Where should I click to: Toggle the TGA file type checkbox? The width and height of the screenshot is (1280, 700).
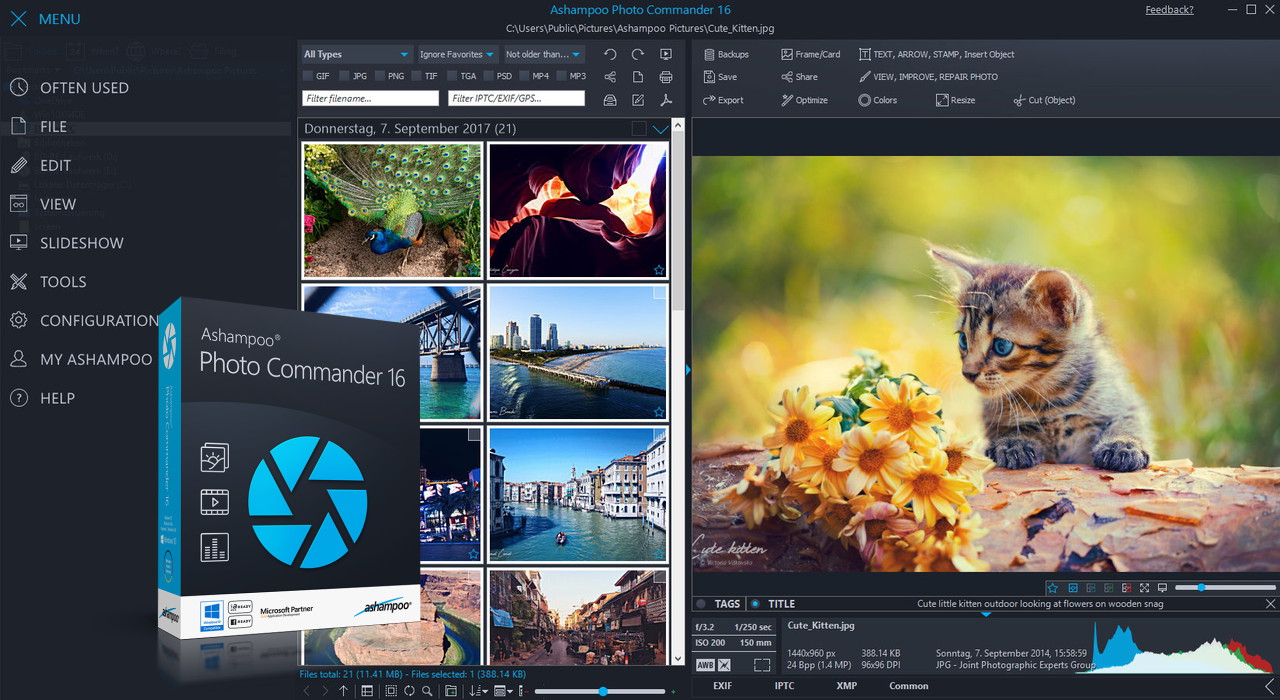coord(452,76)
